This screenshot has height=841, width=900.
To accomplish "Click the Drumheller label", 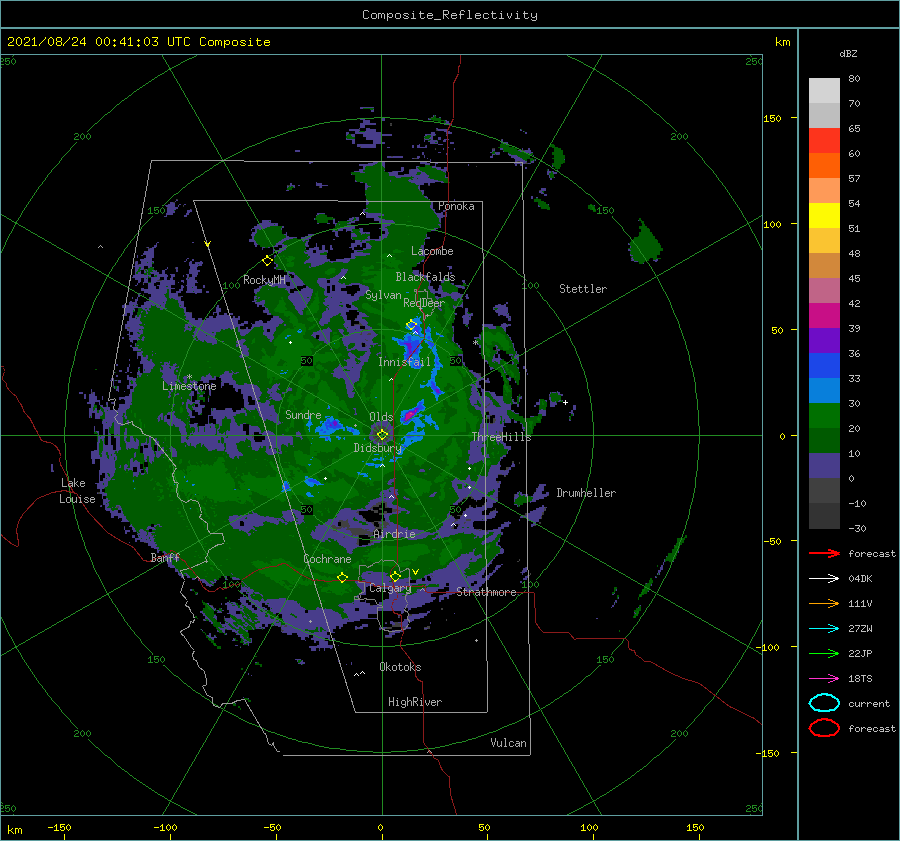I will (x=586, y=493).
